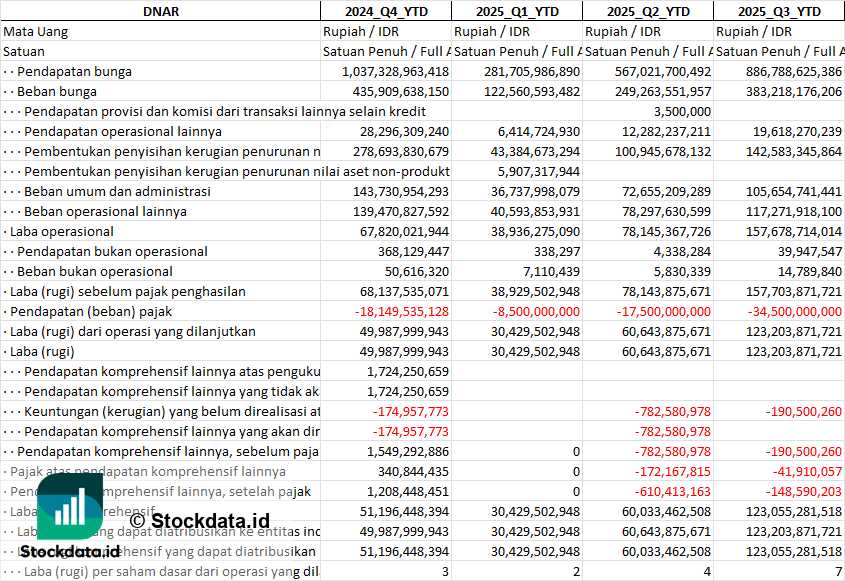Image resolution: width=845 pixels, height=581 pixels.
Task: Click the 2025_Q2_YTD column header
Action: point(648,11)
